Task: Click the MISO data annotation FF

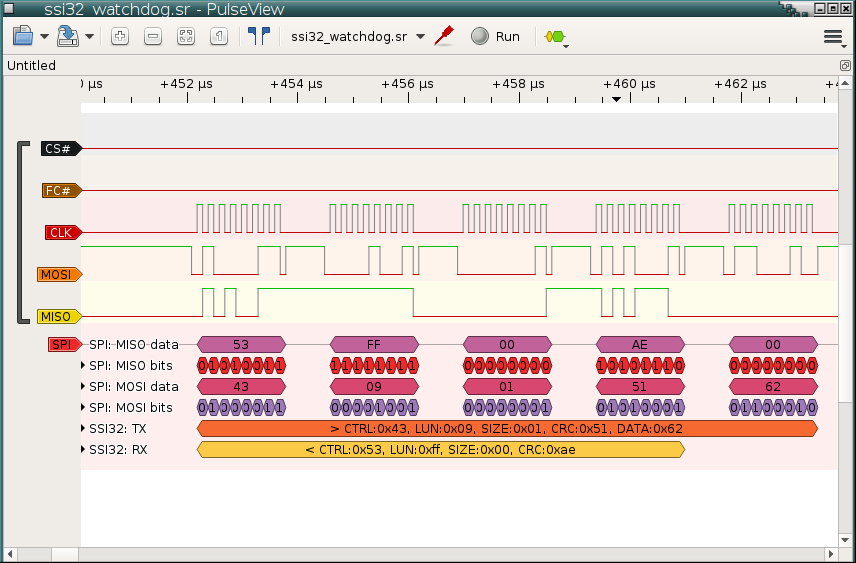Action: tap(374, 345)
